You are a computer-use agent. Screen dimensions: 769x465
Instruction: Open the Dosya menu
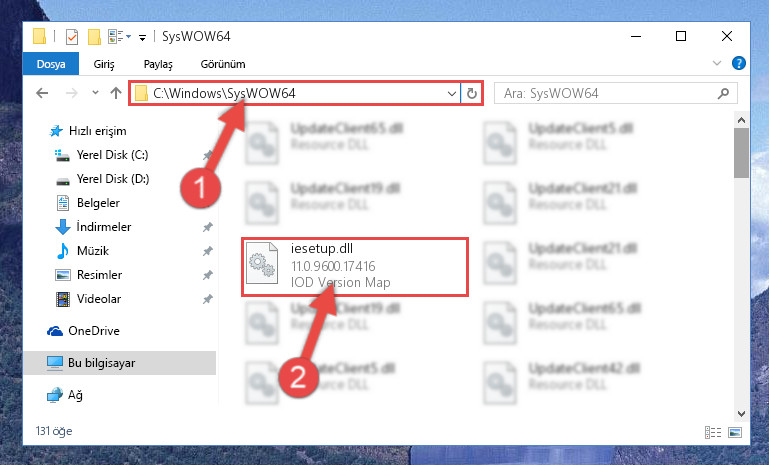pyautogui.click(x=51, y=64)
